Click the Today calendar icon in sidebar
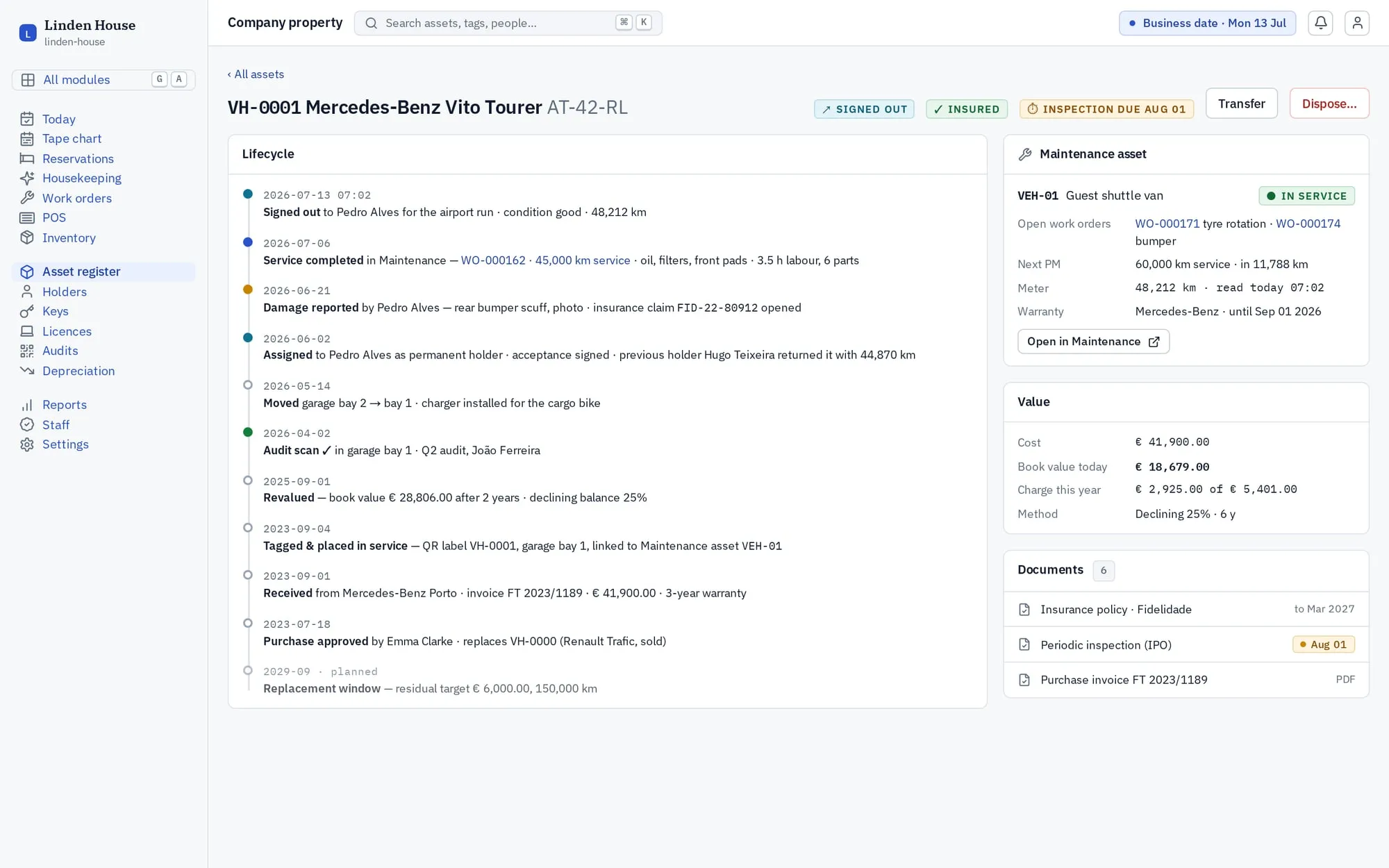The height and width of the screenshot is (868, 1389). click(x=27, y=119)
